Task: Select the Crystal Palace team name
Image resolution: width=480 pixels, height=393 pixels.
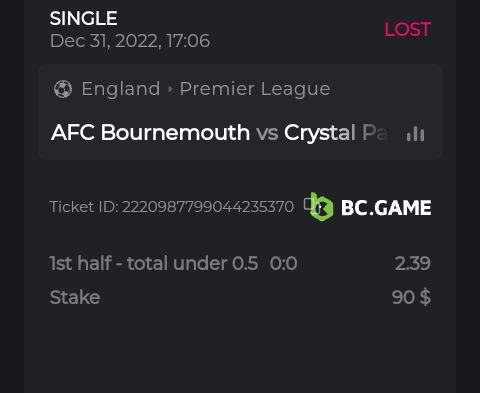Action: pyautogui.click(x=336, y=133)
